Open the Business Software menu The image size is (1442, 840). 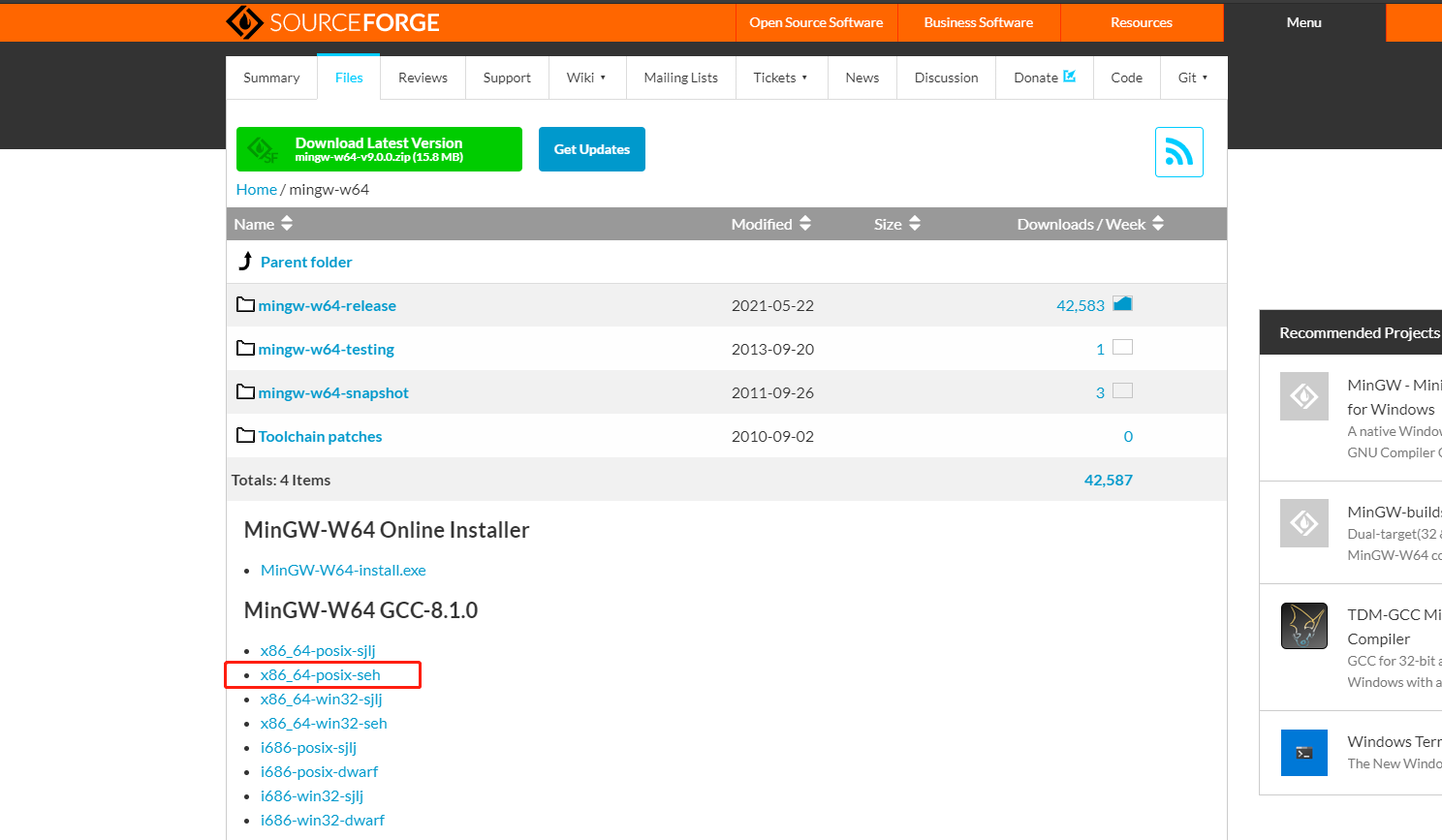pyautogui.click(x=979, y=22)
